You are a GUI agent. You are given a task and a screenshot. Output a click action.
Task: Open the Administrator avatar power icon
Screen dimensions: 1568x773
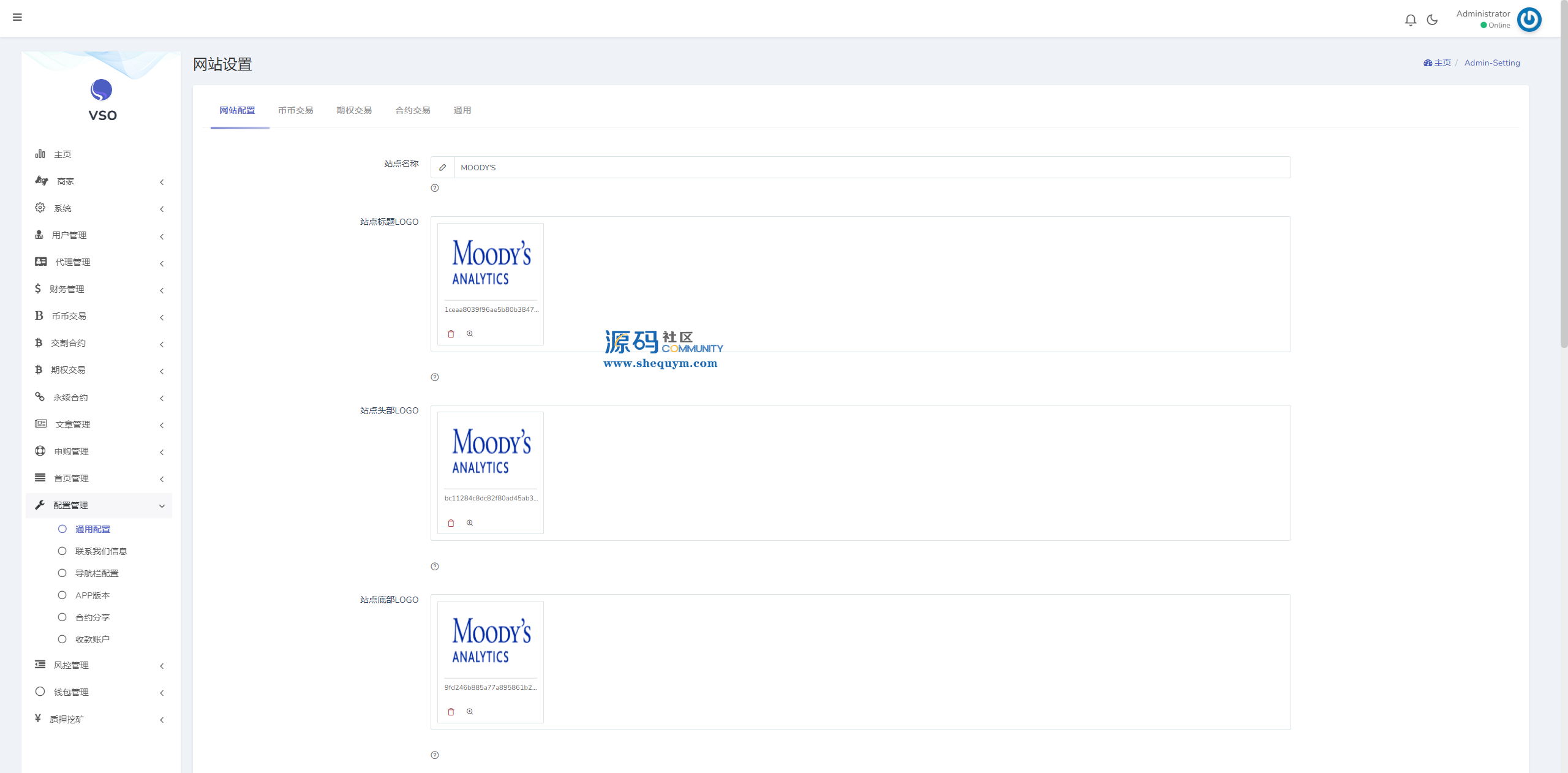1529,20
